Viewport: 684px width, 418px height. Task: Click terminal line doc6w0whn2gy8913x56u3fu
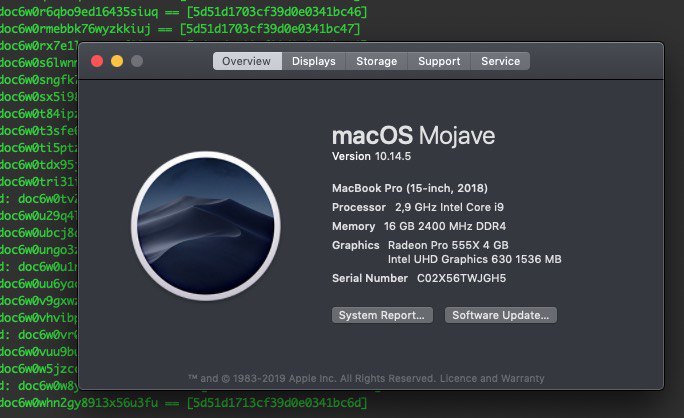(x=79, y=402)
